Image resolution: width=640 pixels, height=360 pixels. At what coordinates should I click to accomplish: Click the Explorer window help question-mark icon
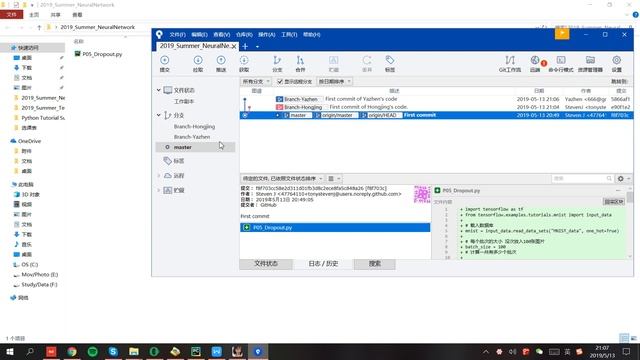636,15
